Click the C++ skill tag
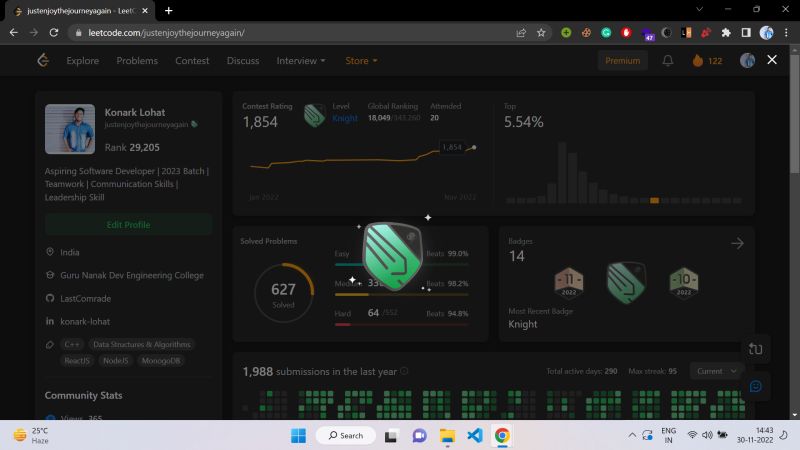This screenshot has width=800, height=450. point(72,344)
